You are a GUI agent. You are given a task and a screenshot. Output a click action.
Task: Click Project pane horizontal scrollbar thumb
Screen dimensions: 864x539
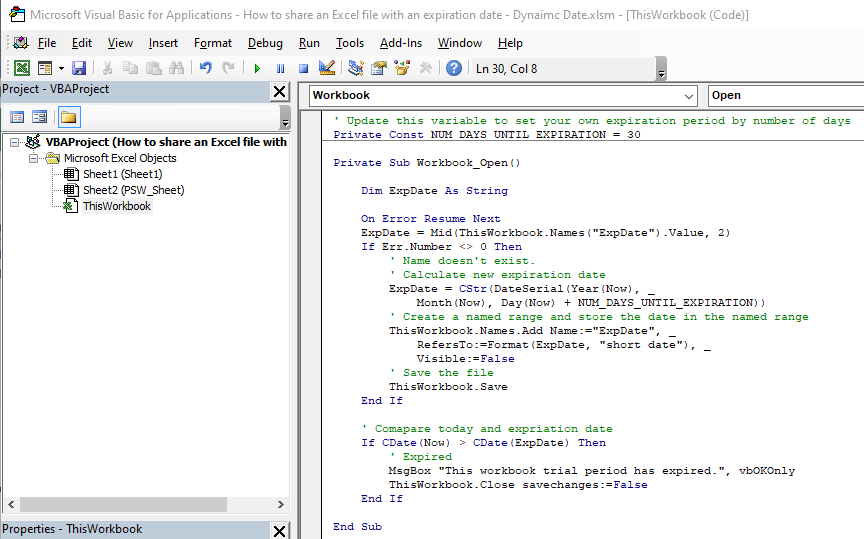click(123, 504)
